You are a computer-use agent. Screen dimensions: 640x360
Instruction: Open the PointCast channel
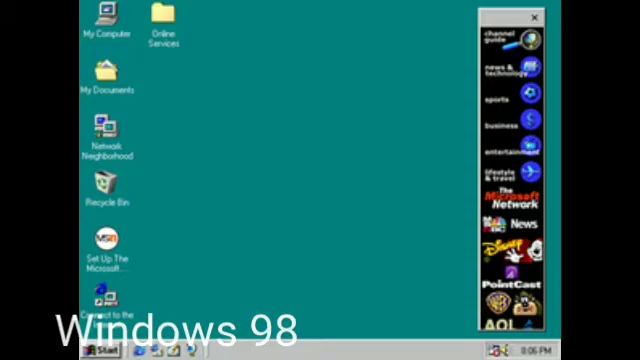[x=512, y=277]
